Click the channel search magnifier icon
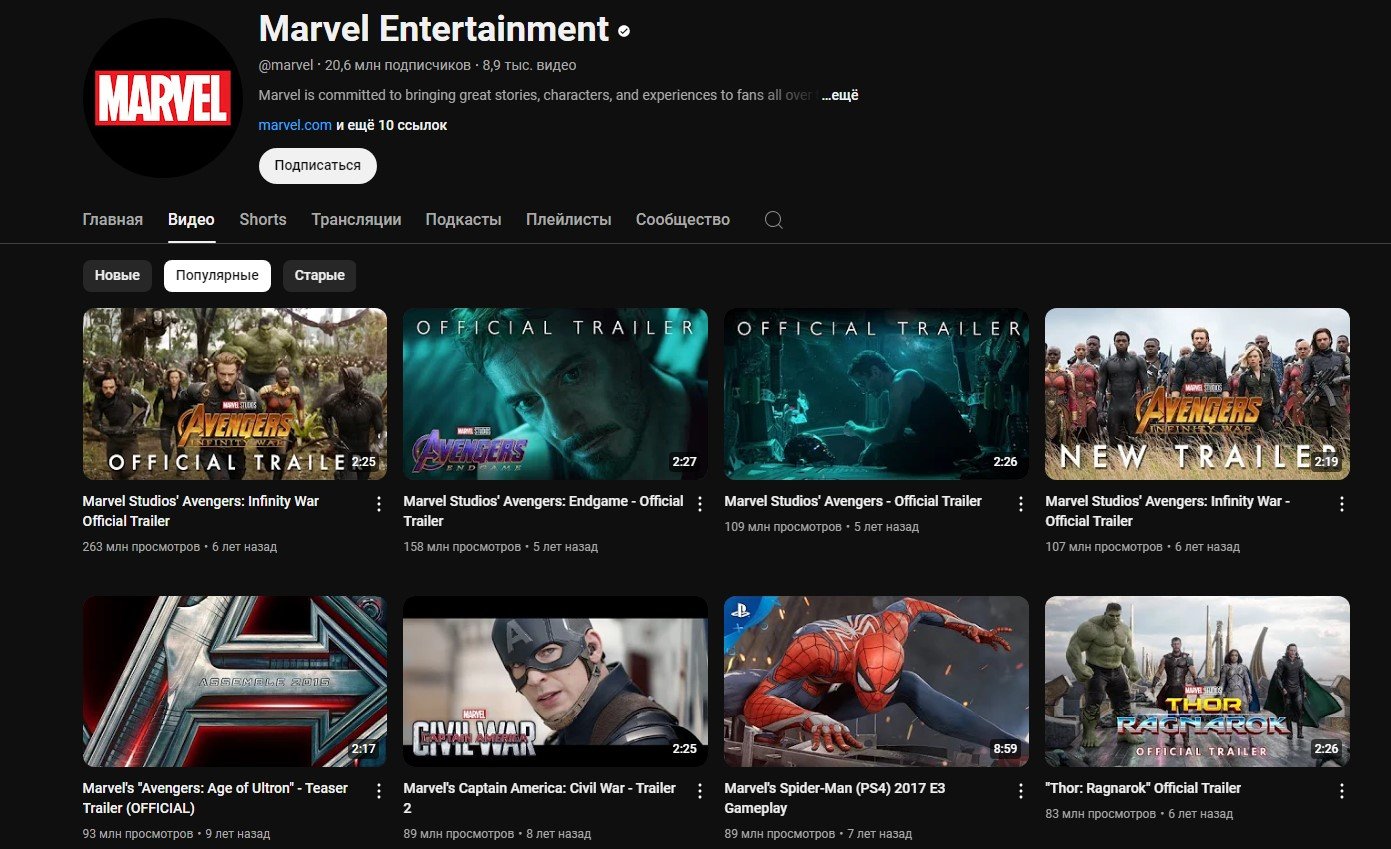 click(x=773, y=220)
